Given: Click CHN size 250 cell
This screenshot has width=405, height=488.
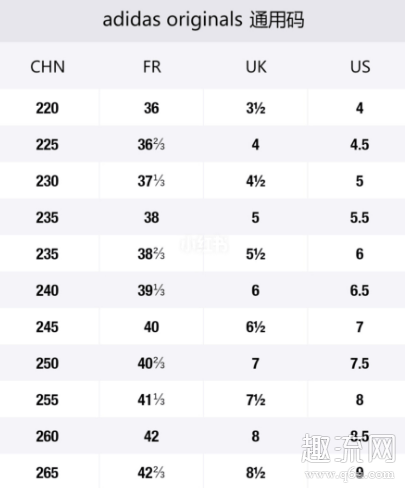Looking at the screenshot, I should (47, 363).
